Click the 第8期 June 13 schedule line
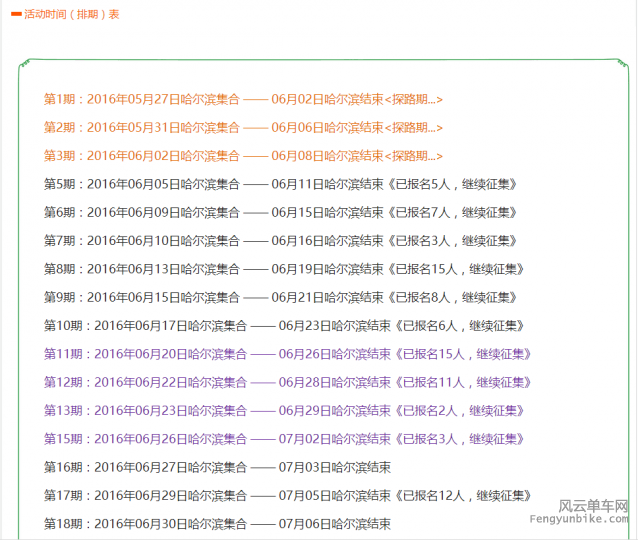Viewport: 638px width, 540px height. pos(286,269)
